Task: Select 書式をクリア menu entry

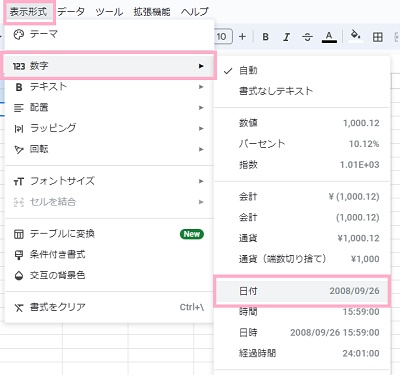Action: 109,307
